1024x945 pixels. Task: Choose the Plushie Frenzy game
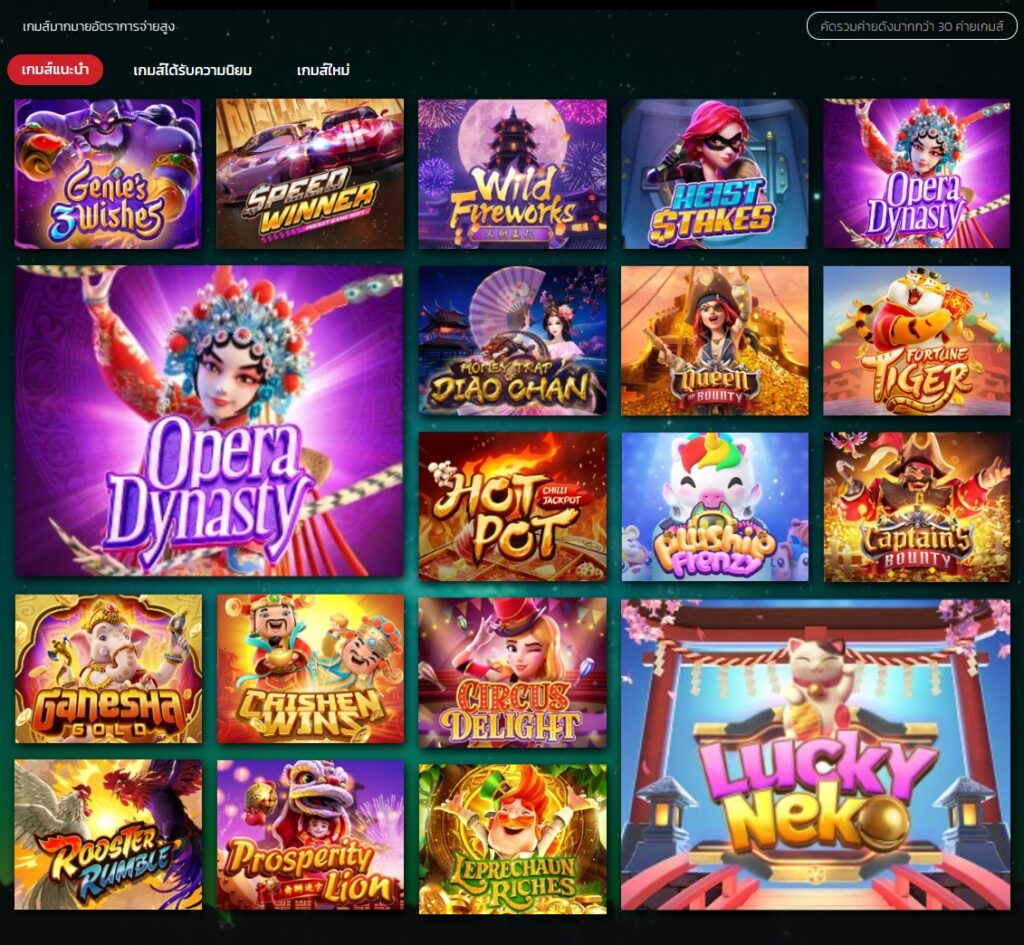pos(714,507)
